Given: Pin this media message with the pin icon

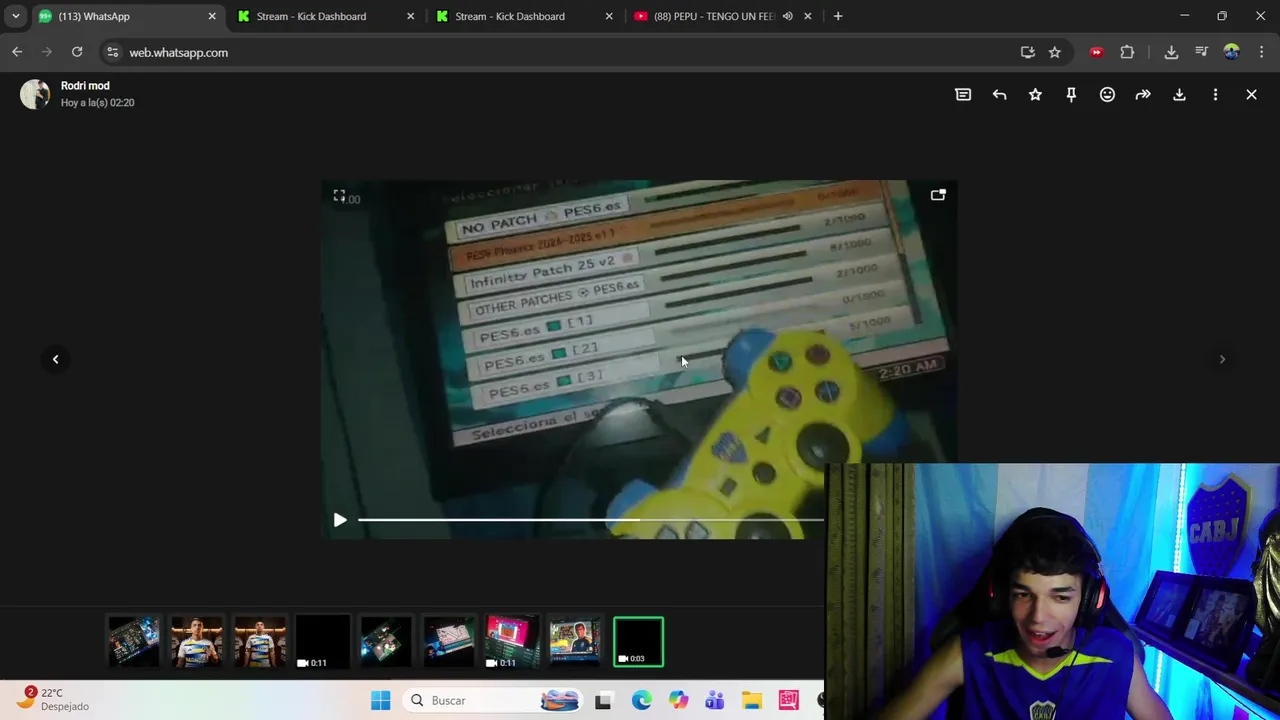Looking at the screenshot, I should 1071,94.
